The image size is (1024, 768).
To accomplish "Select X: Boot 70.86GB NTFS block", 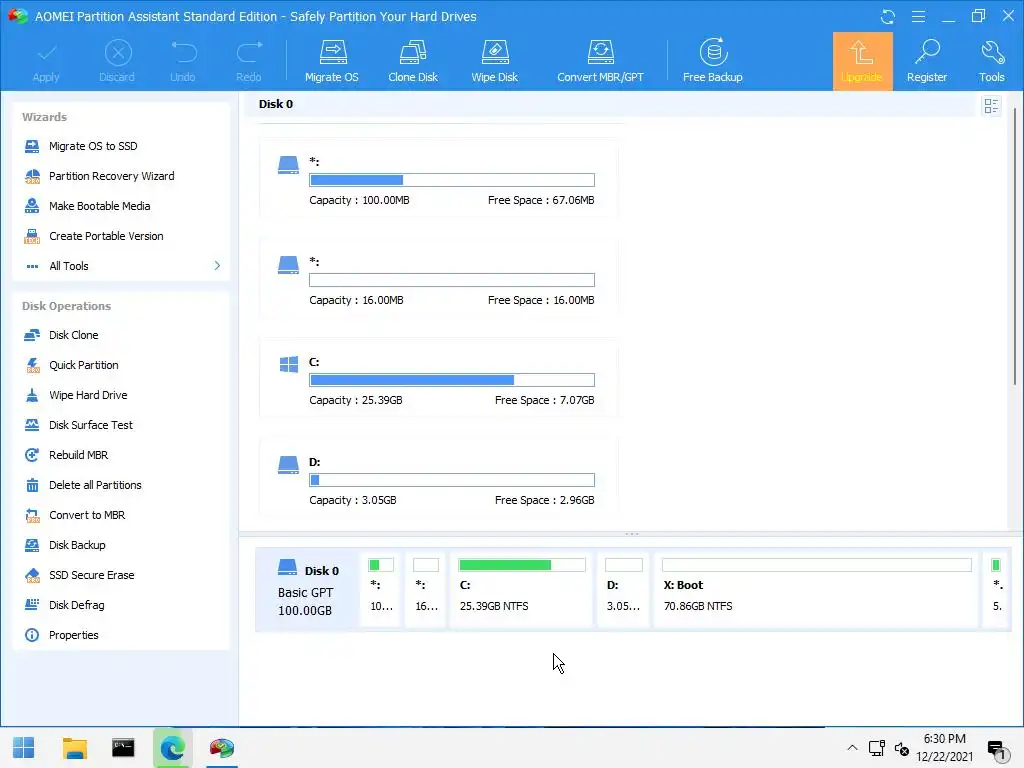I will tap(816, 590).
